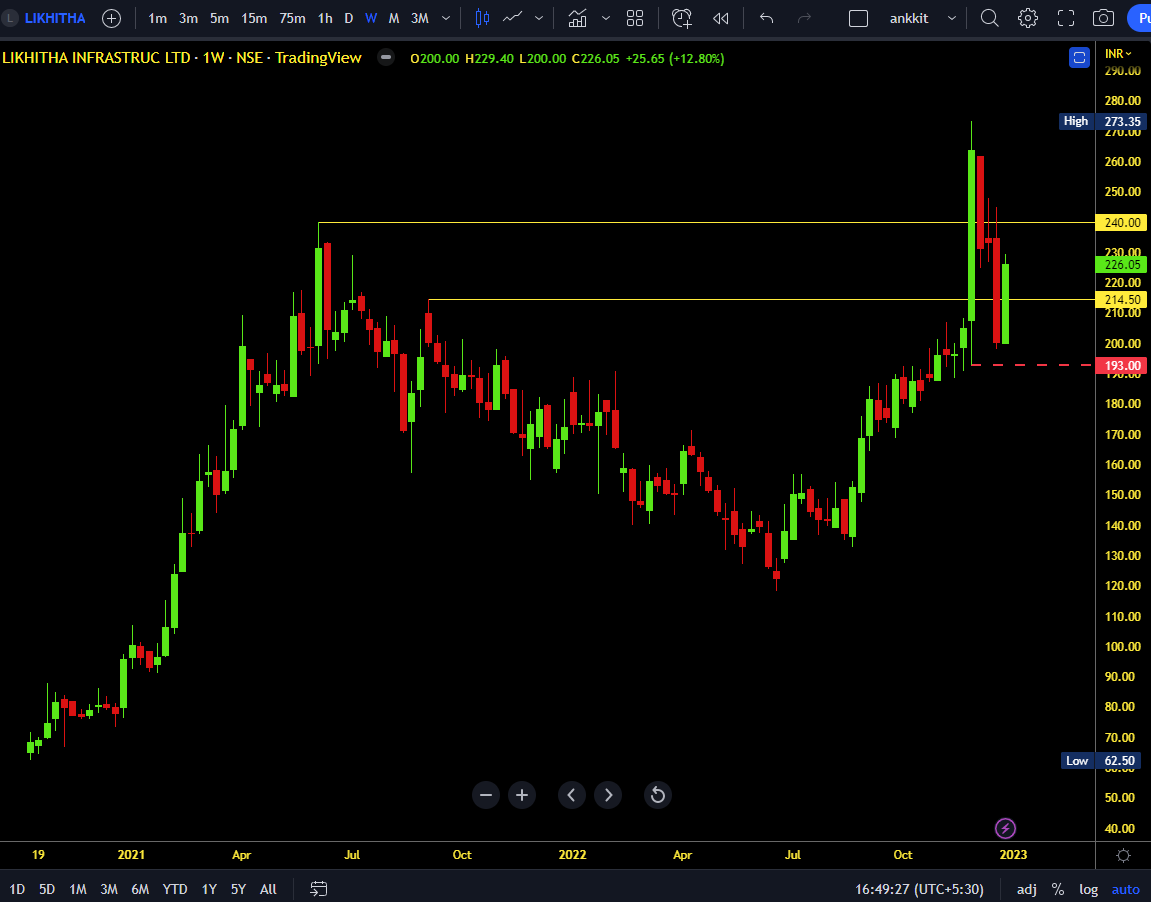This screenshot has height=902, width=1151.
Task: Click the Low 62.50 label
Action: click(x=1103, y=760)
